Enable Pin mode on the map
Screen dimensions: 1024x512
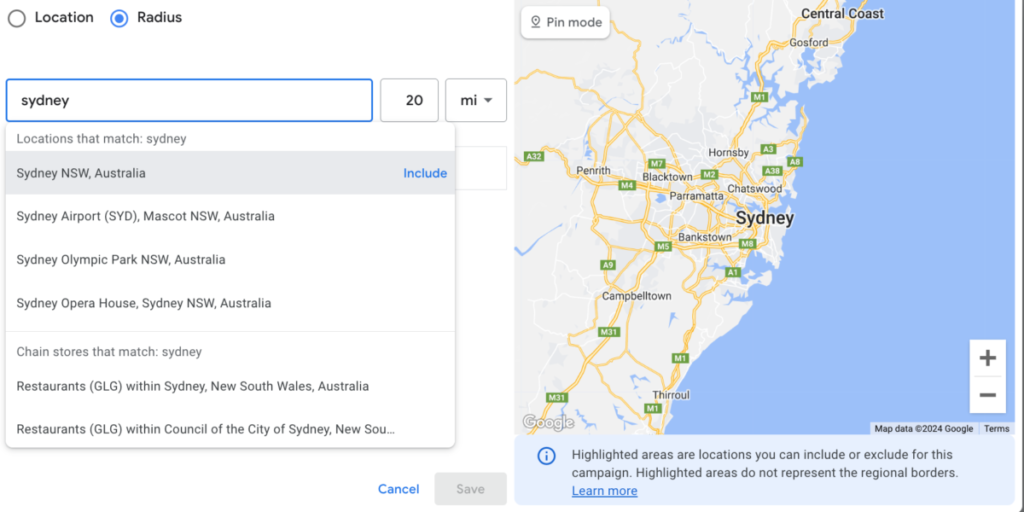(x=566, y=22)
